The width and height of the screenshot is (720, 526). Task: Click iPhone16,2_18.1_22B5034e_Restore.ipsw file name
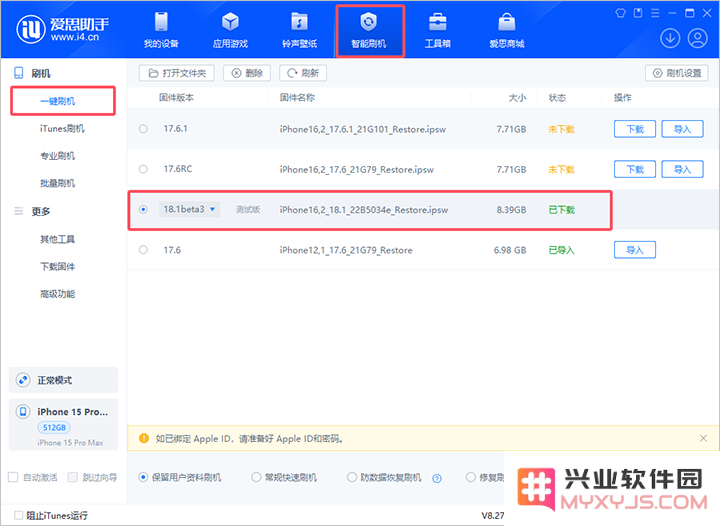coord(364,210)
